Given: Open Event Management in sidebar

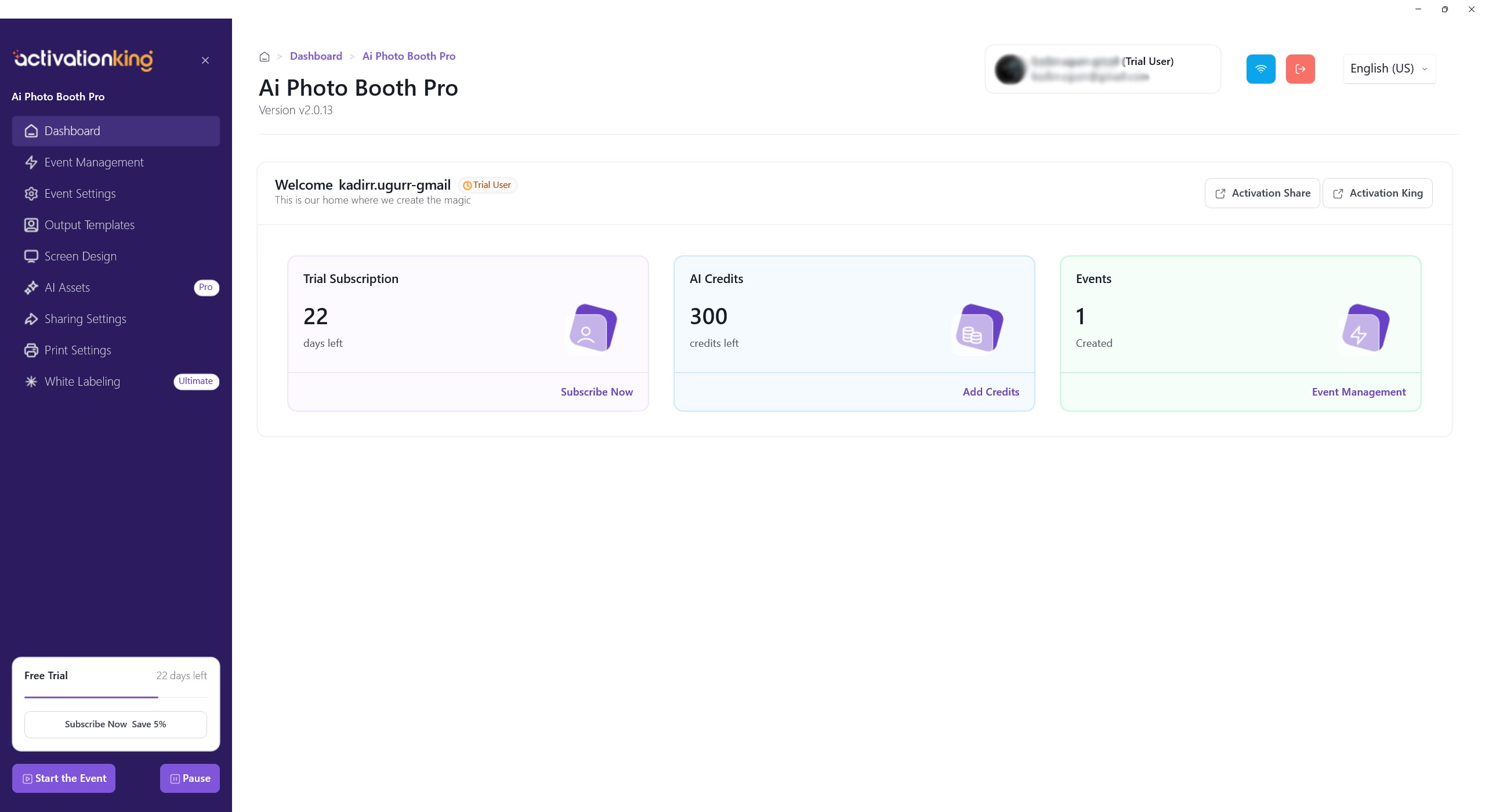Looking at the screenshot, I should pyautogui.click(x=93, y=162).
